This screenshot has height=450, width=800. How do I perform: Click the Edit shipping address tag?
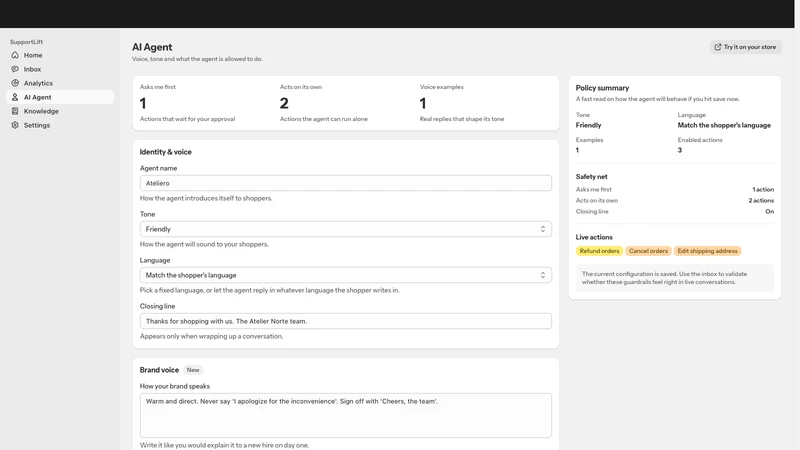707,251
